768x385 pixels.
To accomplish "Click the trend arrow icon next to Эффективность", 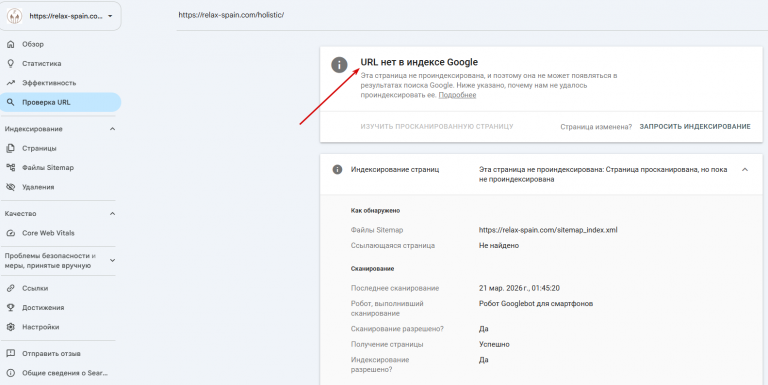I will coord(11,83).
